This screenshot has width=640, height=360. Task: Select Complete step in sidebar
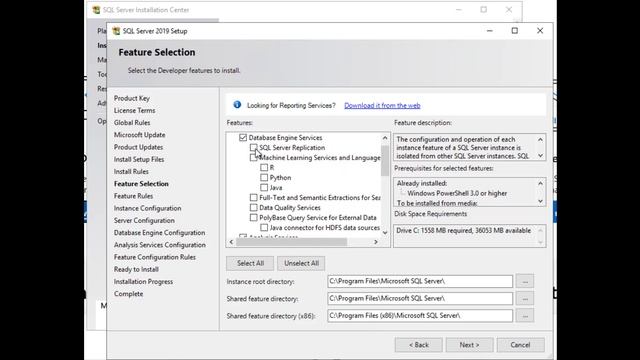pyautogui.click(x=129, y=294)
